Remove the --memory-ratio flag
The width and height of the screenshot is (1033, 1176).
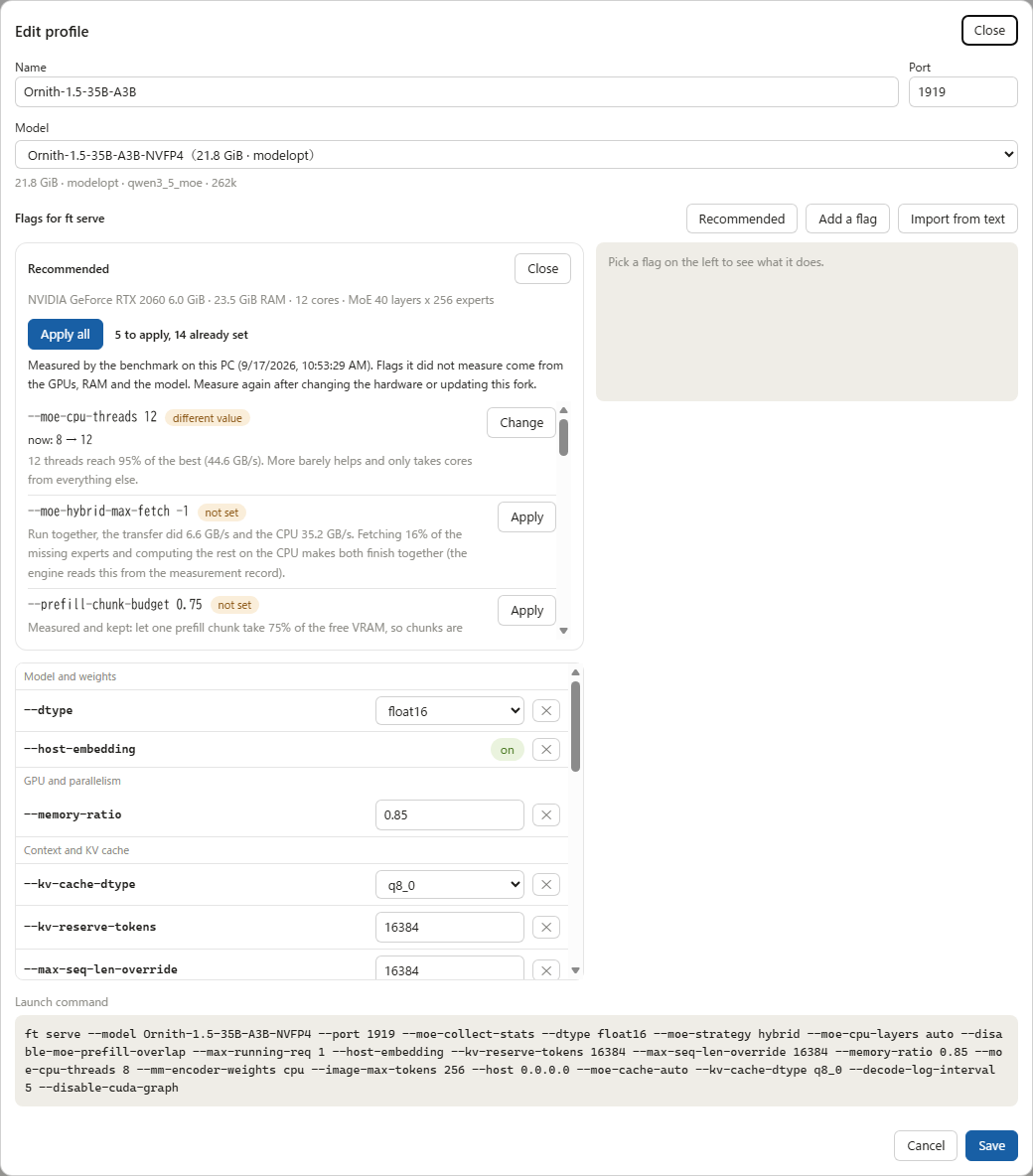pyautogui.click(x=546, y=814)
